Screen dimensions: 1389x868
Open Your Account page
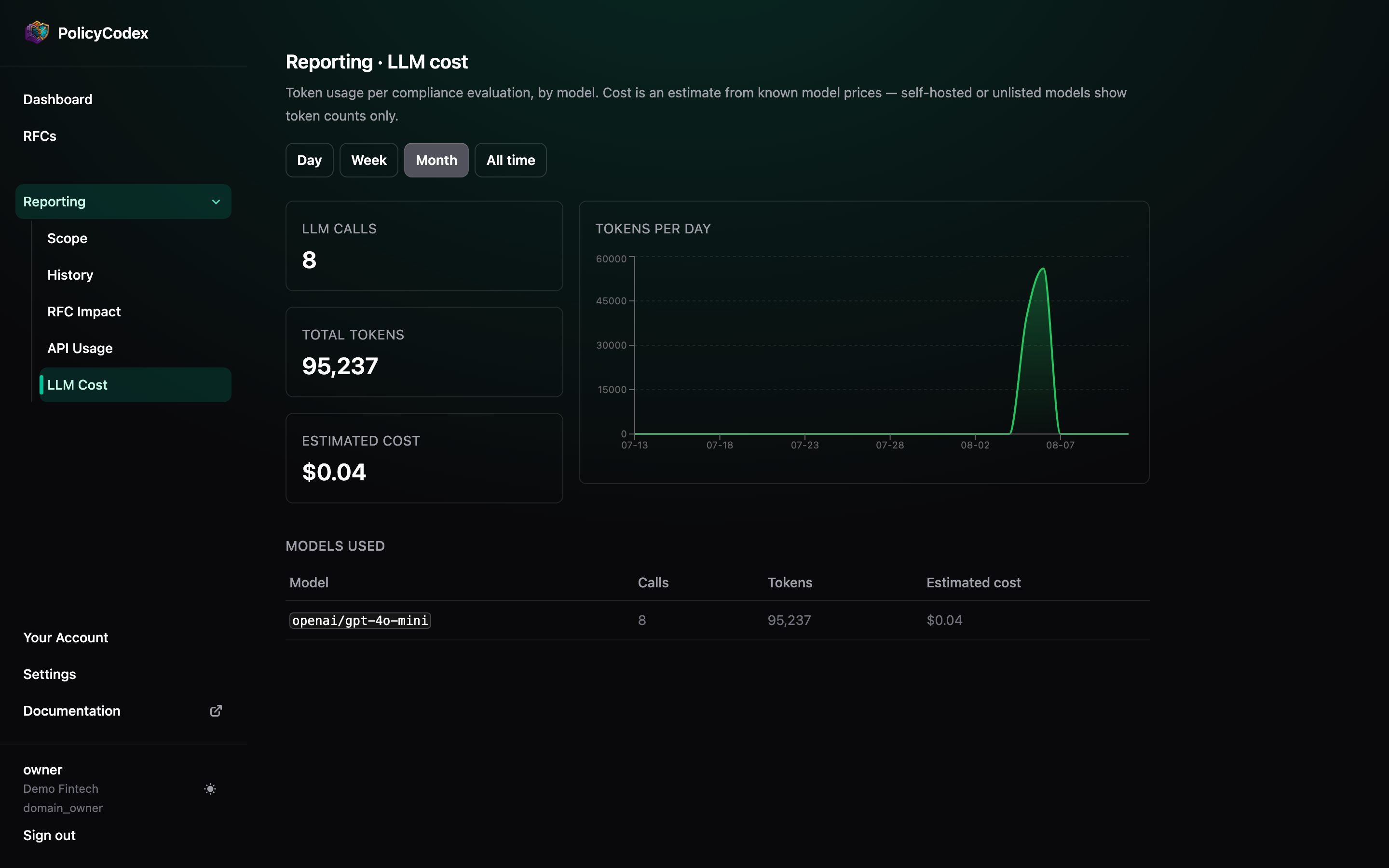pos(66,637)
